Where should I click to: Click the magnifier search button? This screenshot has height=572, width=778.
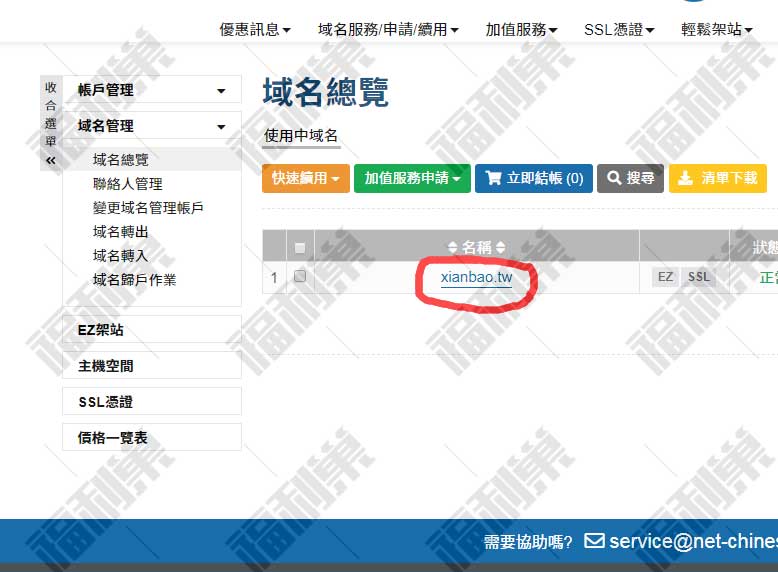coord(630,179)
